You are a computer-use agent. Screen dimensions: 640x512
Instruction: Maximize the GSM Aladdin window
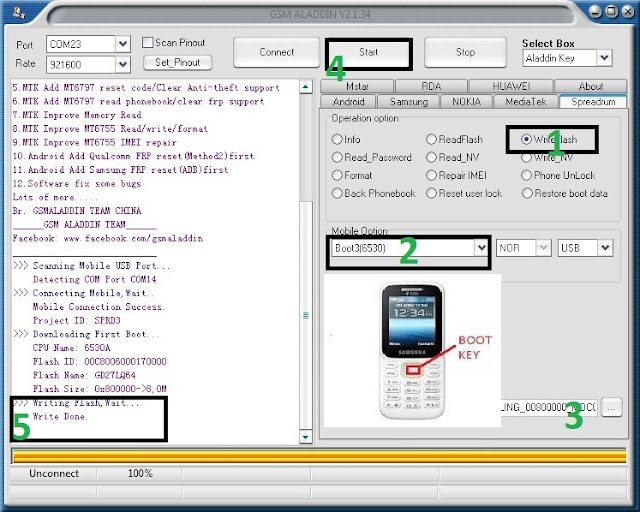click(612, 11)
